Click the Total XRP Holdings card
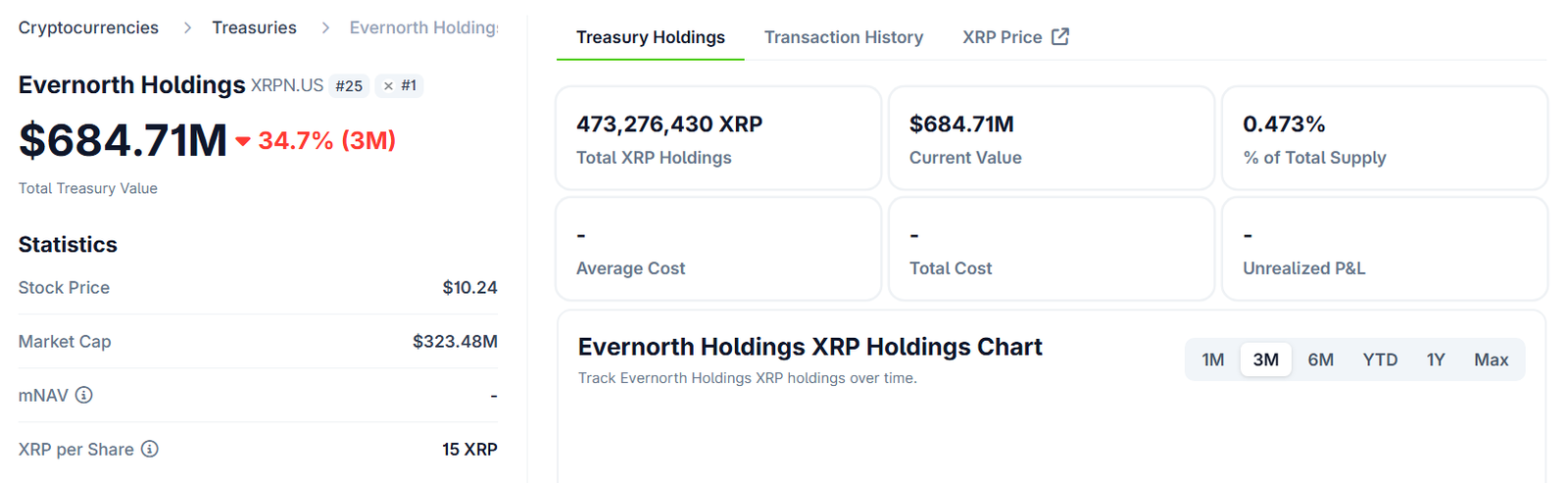The height and width of the screenshot is (483, 1568). click(717, 138)
